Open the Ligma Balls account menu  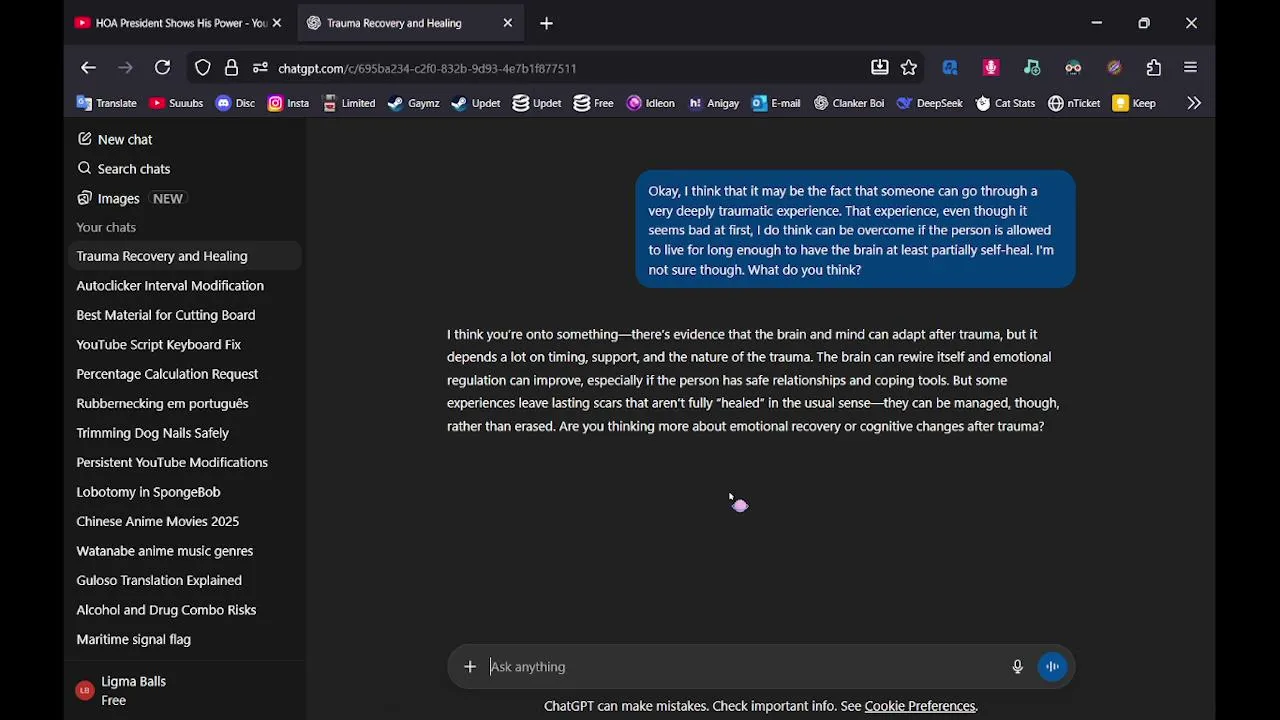click(x=185, y=691)
